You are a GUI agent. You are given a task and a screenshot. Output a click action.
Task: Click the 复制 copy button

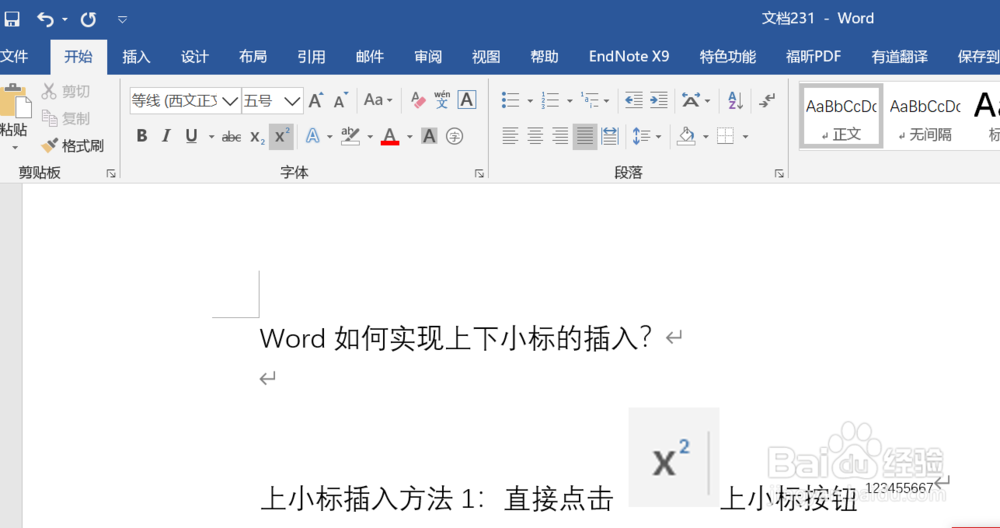[x=66, y=119]
